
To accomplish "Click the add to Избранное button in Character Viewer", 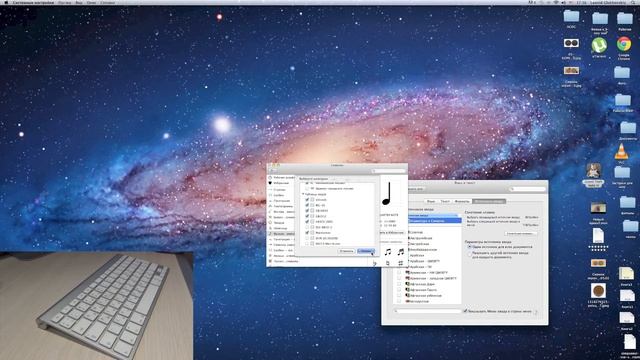I will coord(393,233).
